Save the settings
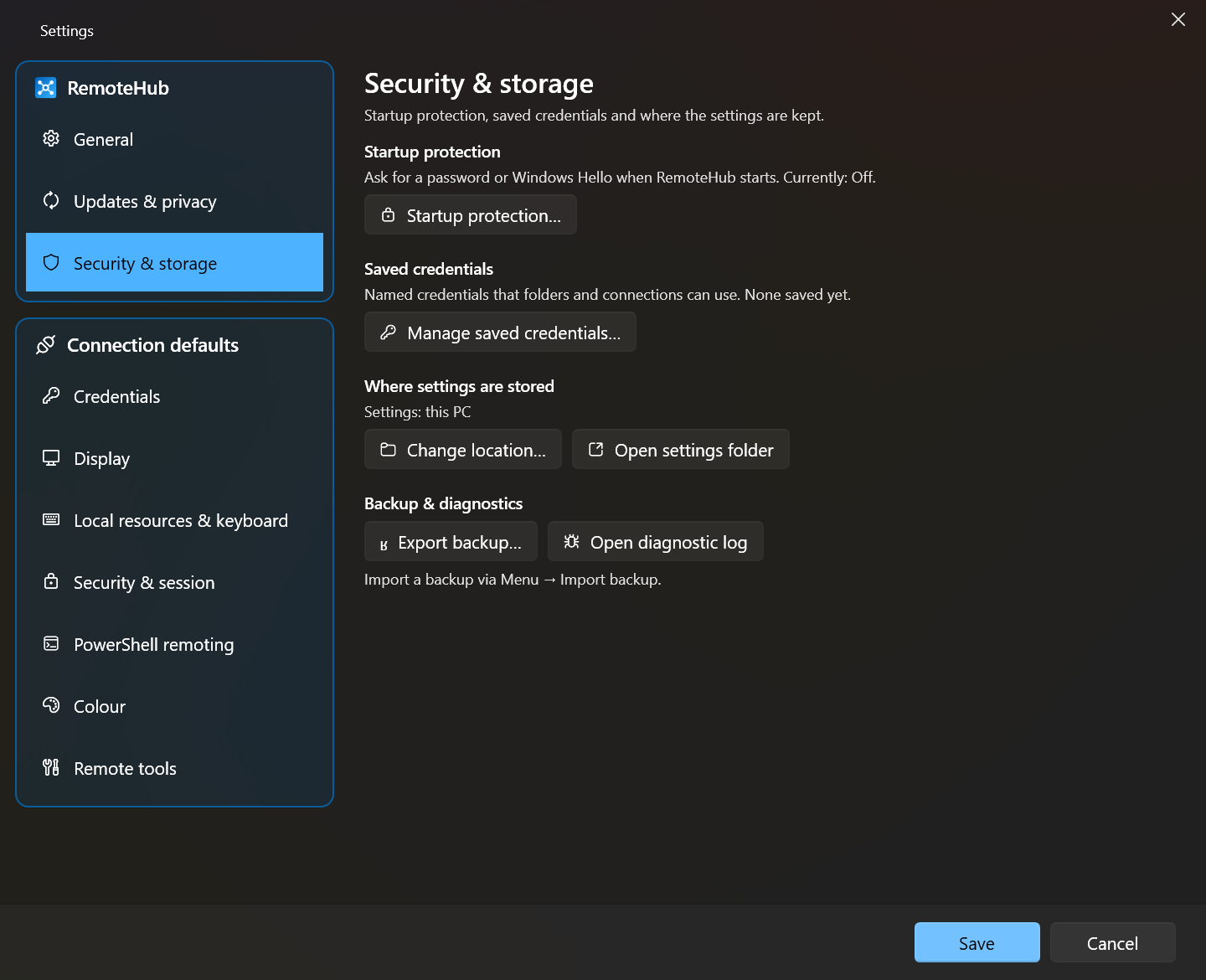The height and width of the screenshot is (980, 1206). pos(977,943)
